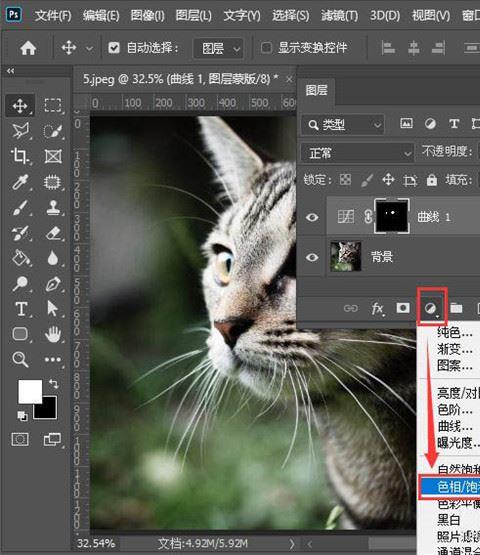Create a new group folder icon
Viewport: 480px width, 555px height.
point(456,308)
